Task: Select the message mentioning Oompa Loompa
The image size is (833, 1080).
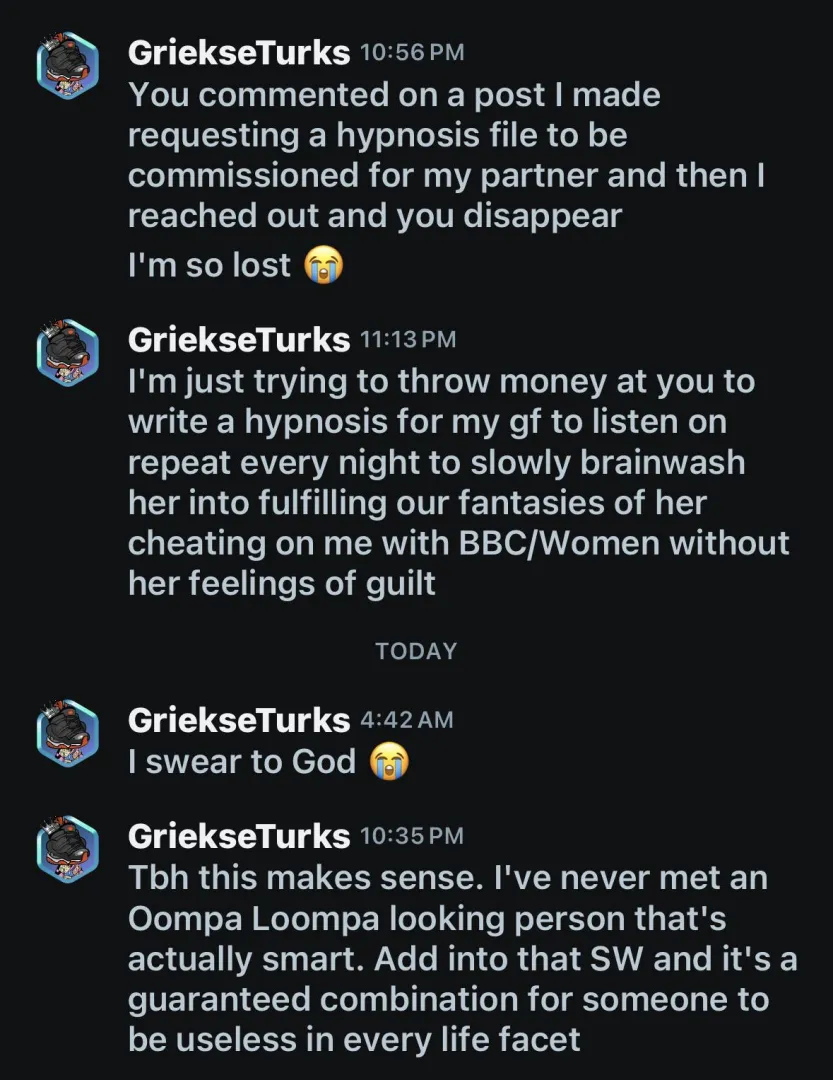Action: [x=440, y=957]
